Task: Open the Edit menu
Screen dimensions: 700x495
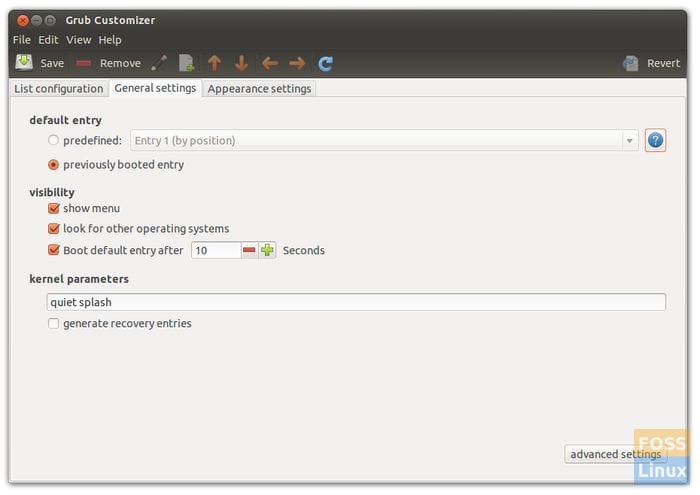Action: pos(48,40)
